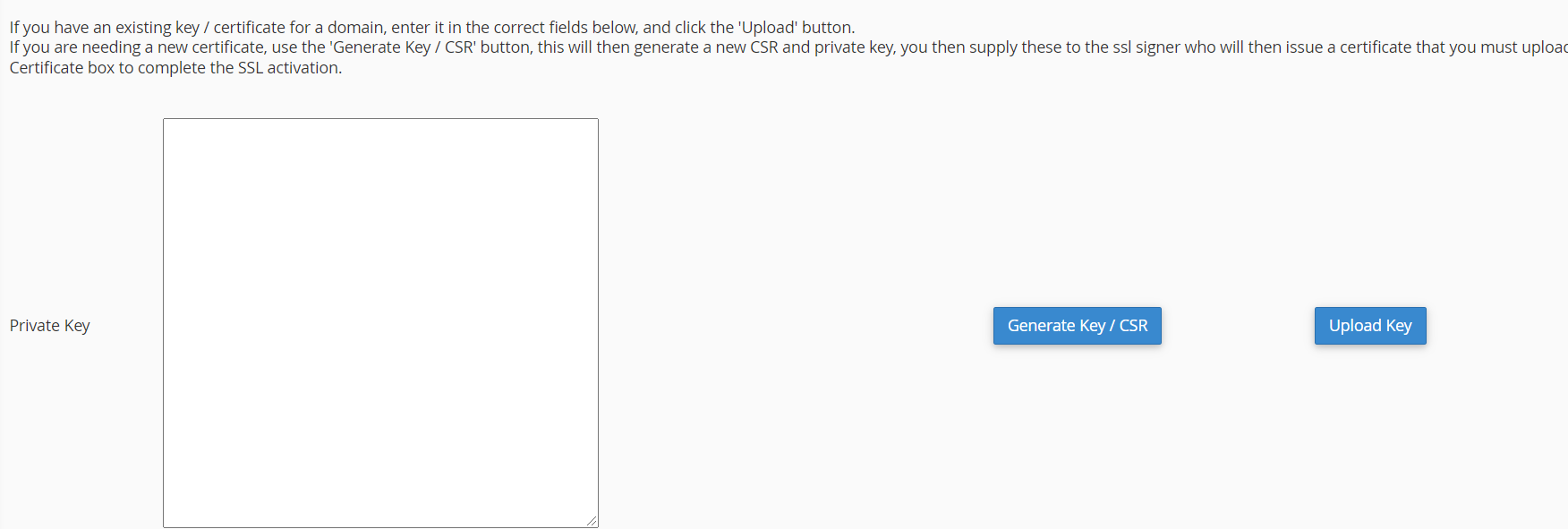Focus the Private Key text area
This screenshot has height=529, width=1568.
tap(380, 322)
